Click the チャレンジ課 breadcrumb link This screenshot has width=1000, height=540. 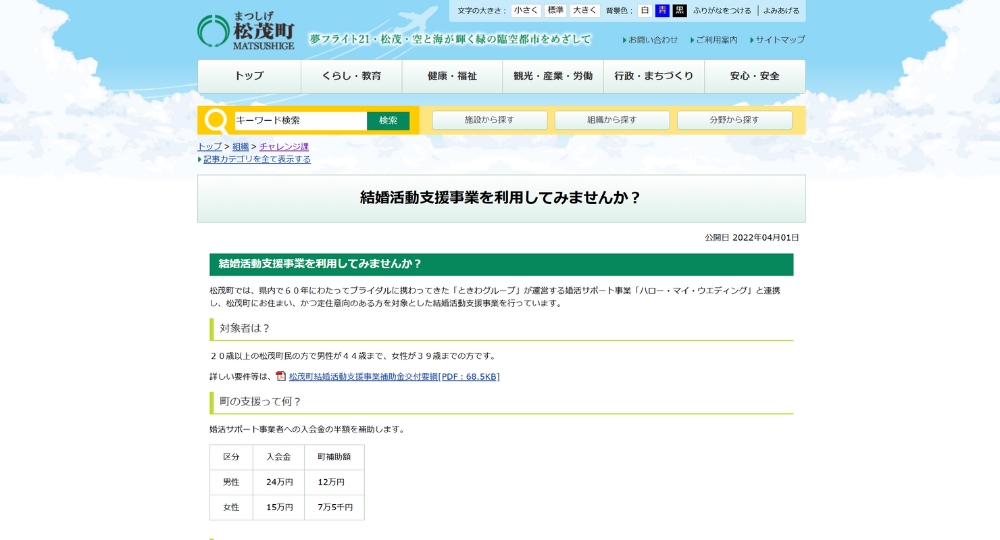click(284, 147)
